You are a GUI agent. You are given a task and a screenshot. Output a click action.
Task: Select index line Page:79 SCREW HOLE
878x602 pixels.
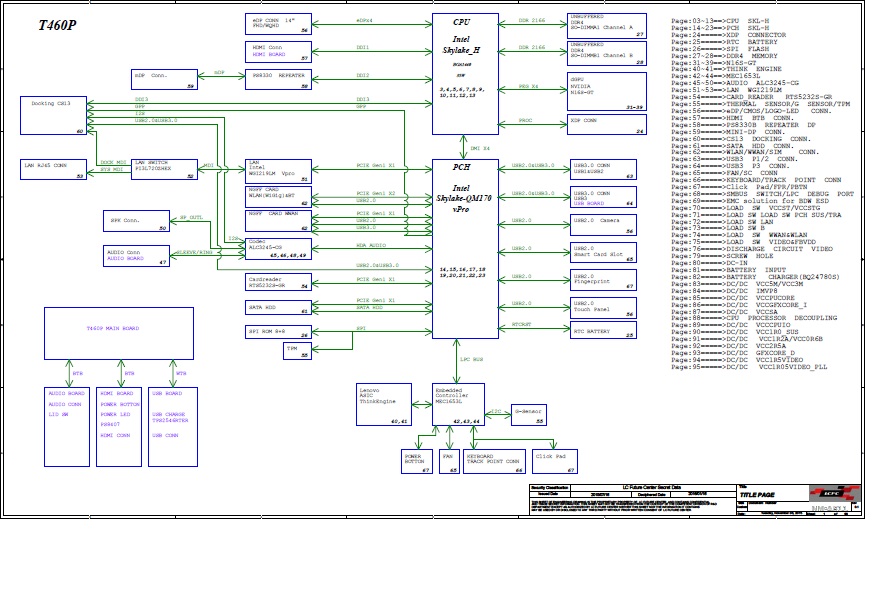[722, 256]
